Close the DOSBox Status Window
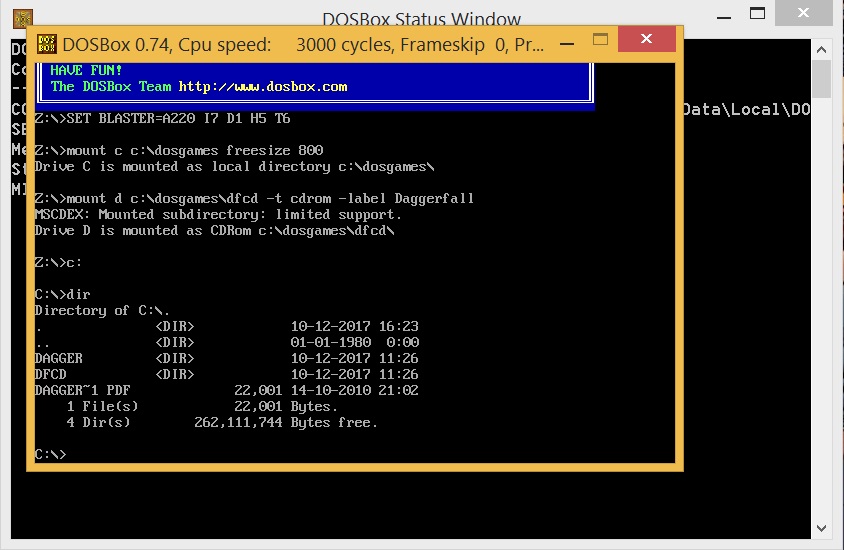 [804, 12]
